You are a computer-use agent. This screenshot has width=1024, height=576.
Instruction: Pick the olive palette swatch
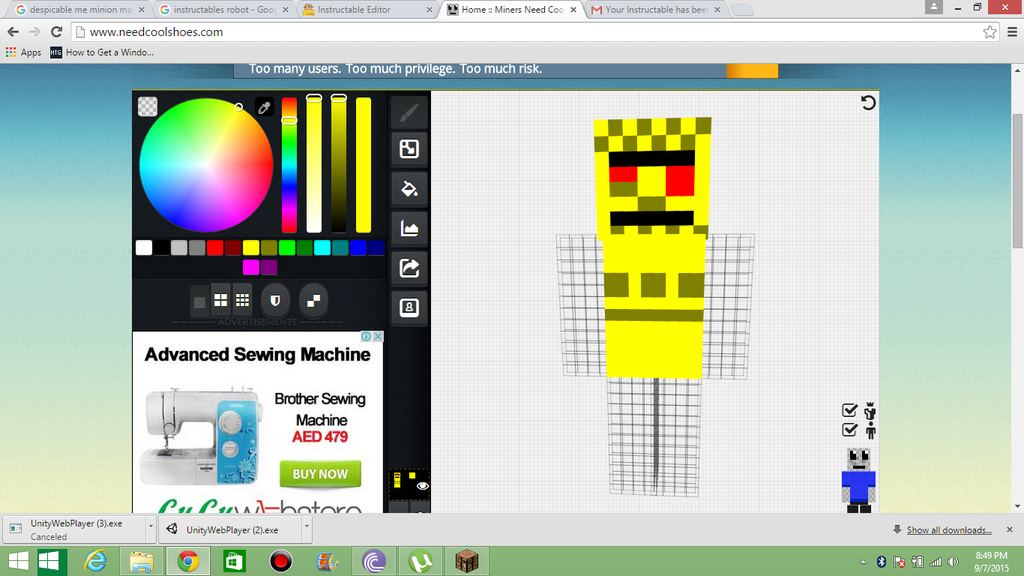[x=269, y=248]
